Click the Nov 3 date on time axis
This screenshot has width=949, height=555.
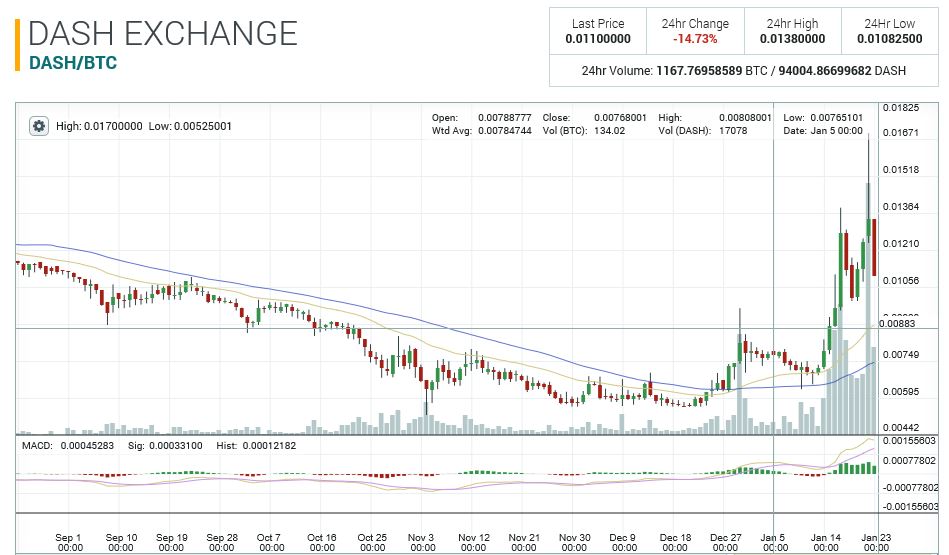[422, 542]
